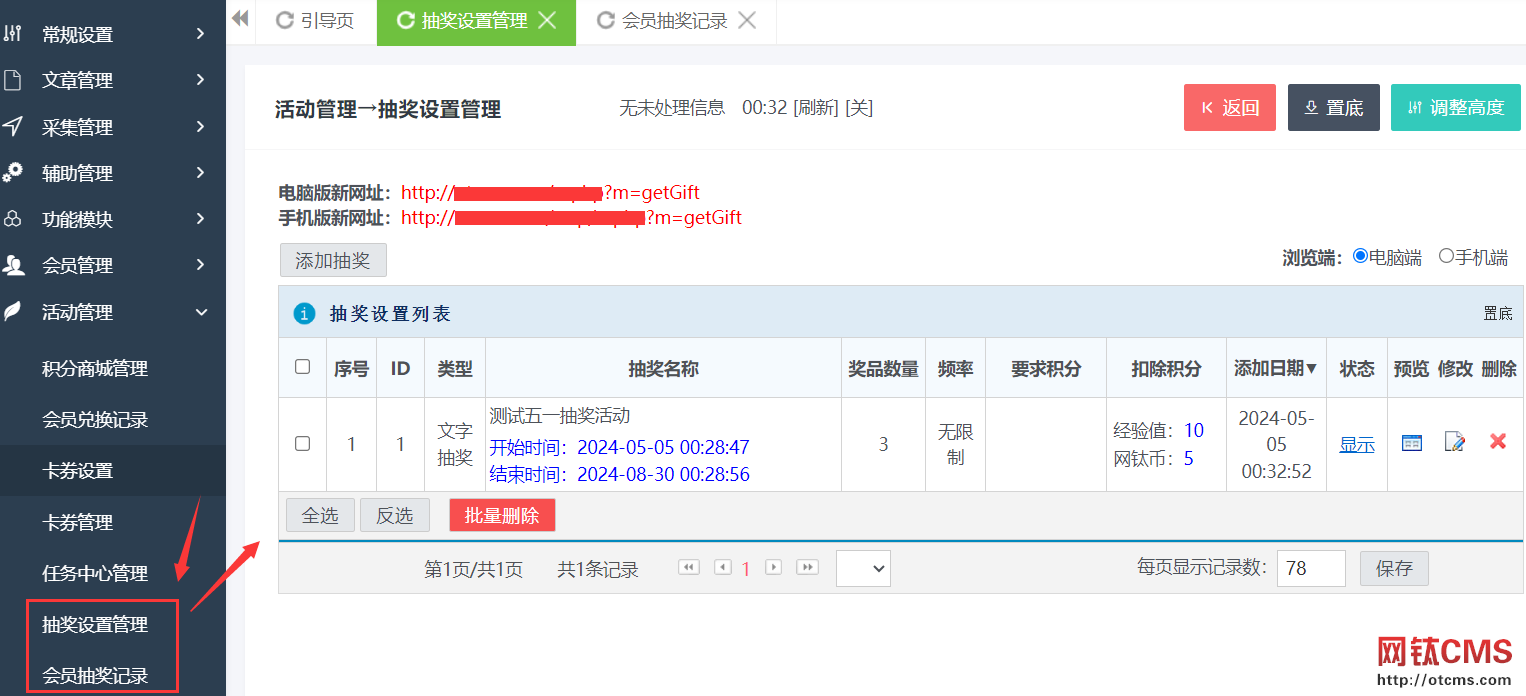Click the preview icon for lottery row
Screen dimensions: 1526x696
(1411, 442)
